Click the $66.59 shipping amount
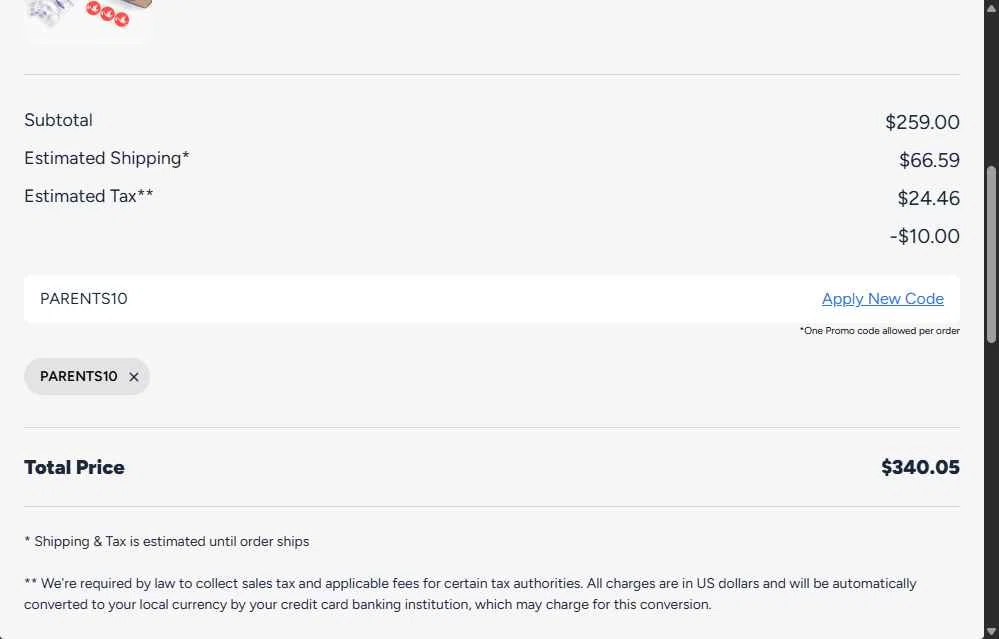 929,160
